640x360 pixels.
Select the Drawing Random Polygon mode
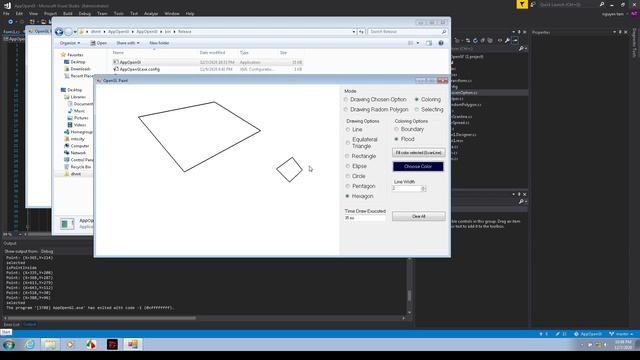376,109
